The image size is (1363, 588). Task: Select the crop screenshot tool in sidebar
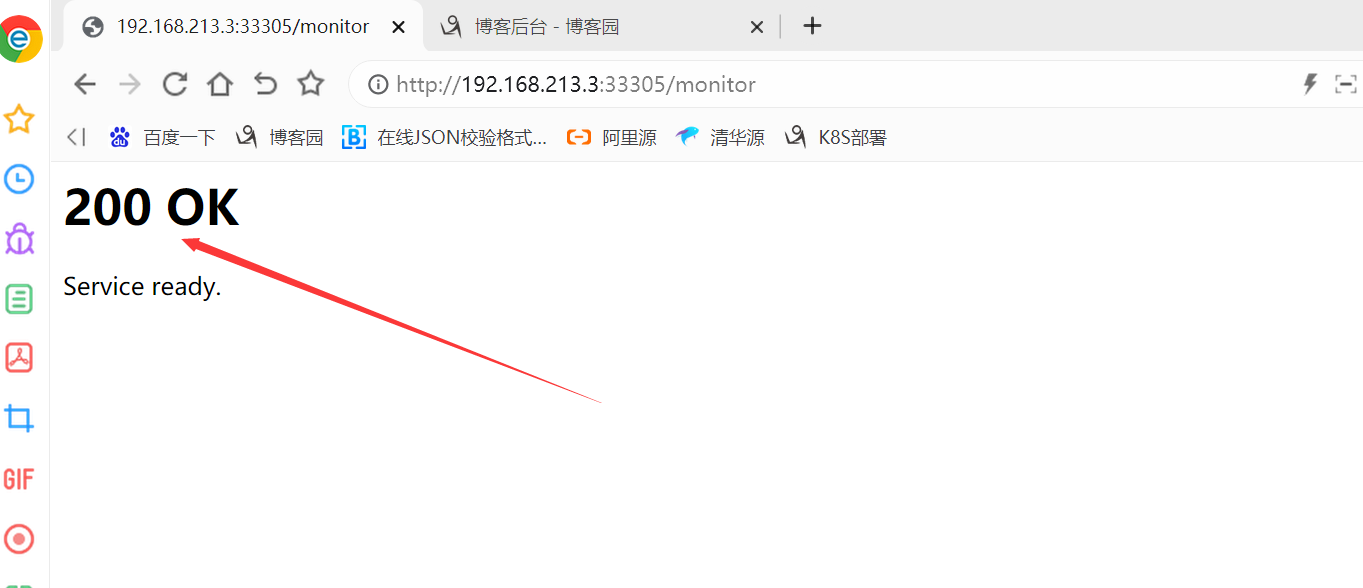19,418
